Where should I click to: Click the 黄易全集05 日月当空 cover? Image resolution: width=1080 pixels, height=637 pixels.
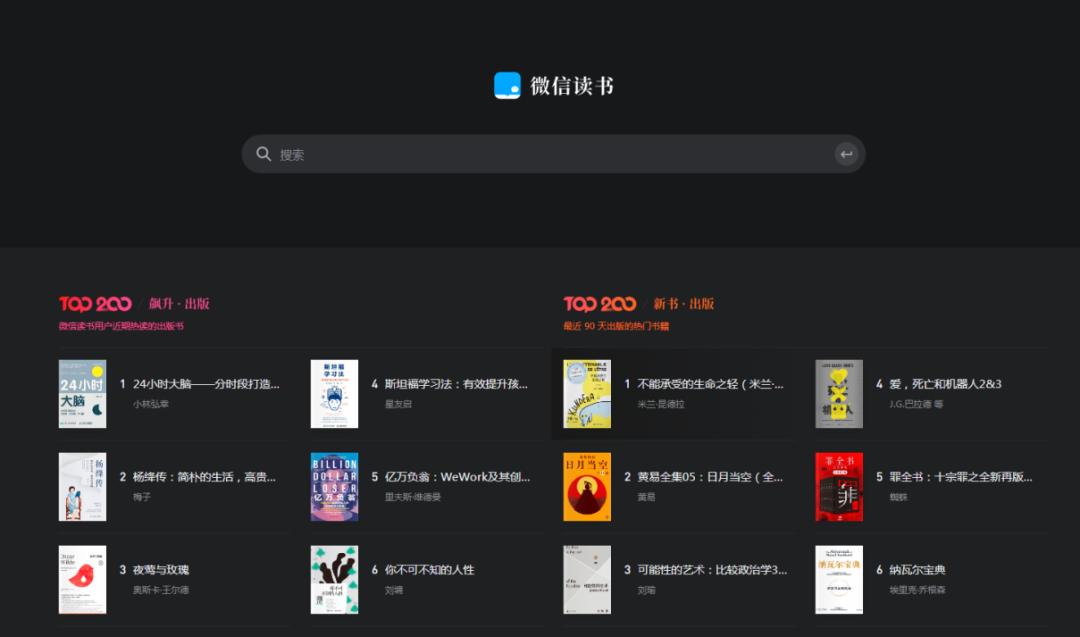click(587, 487)
